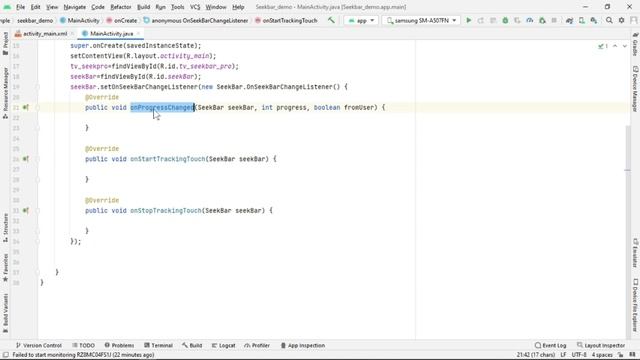Open the Favorites side panel
Screen dimensions: 640x360
tap(5, 268)
